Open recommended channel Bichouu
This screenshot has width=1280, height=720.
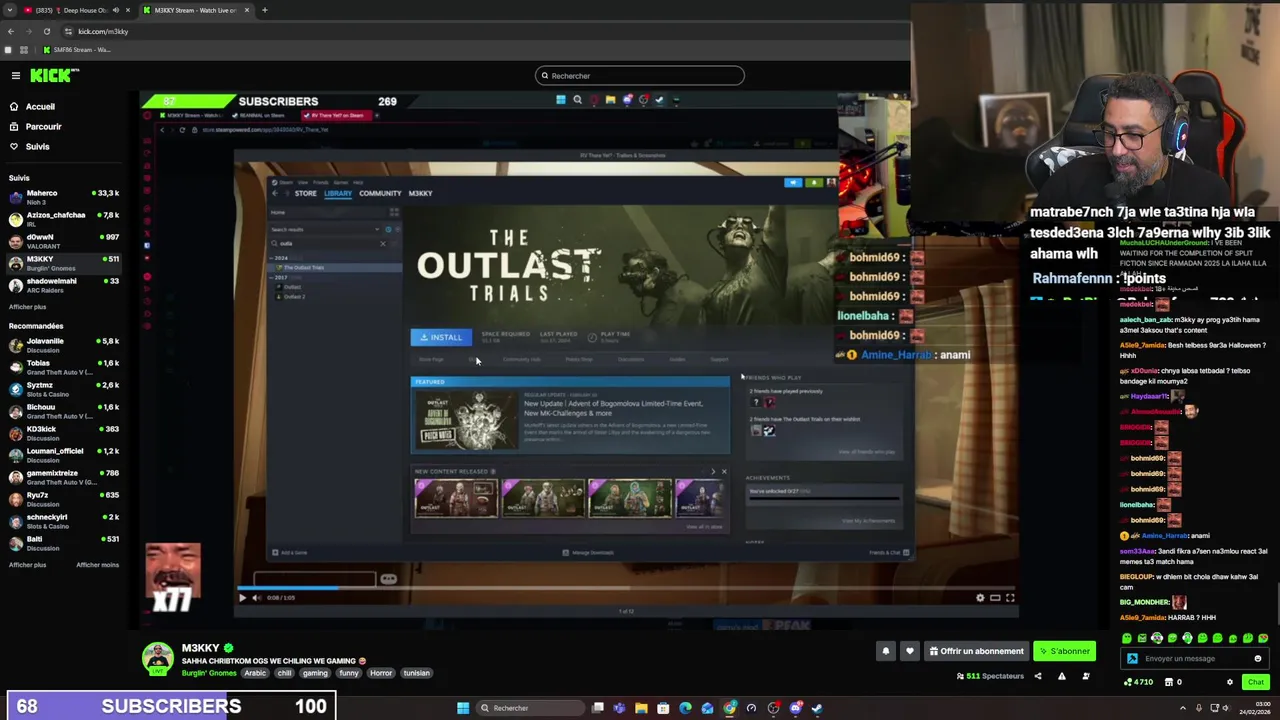point(64,411)
